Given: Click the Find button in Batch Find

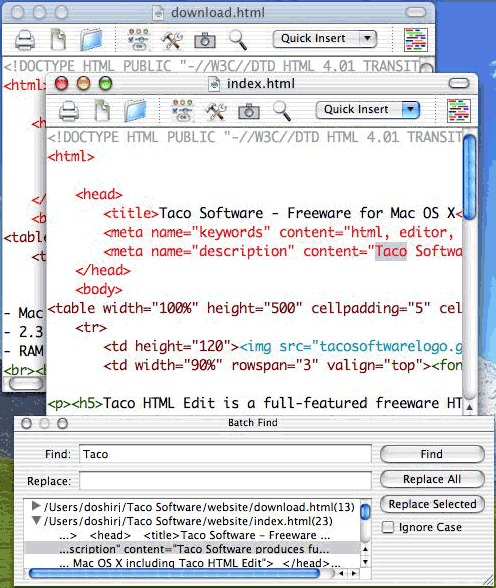Looking at the screenshot, I should 432,454.
